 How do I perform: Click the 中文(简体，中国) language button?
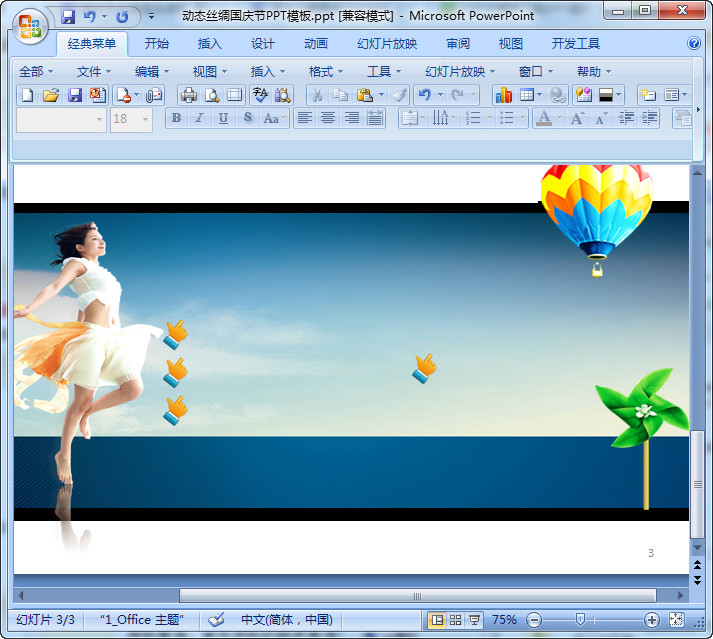pyautogui.click(x=286, y=620)
